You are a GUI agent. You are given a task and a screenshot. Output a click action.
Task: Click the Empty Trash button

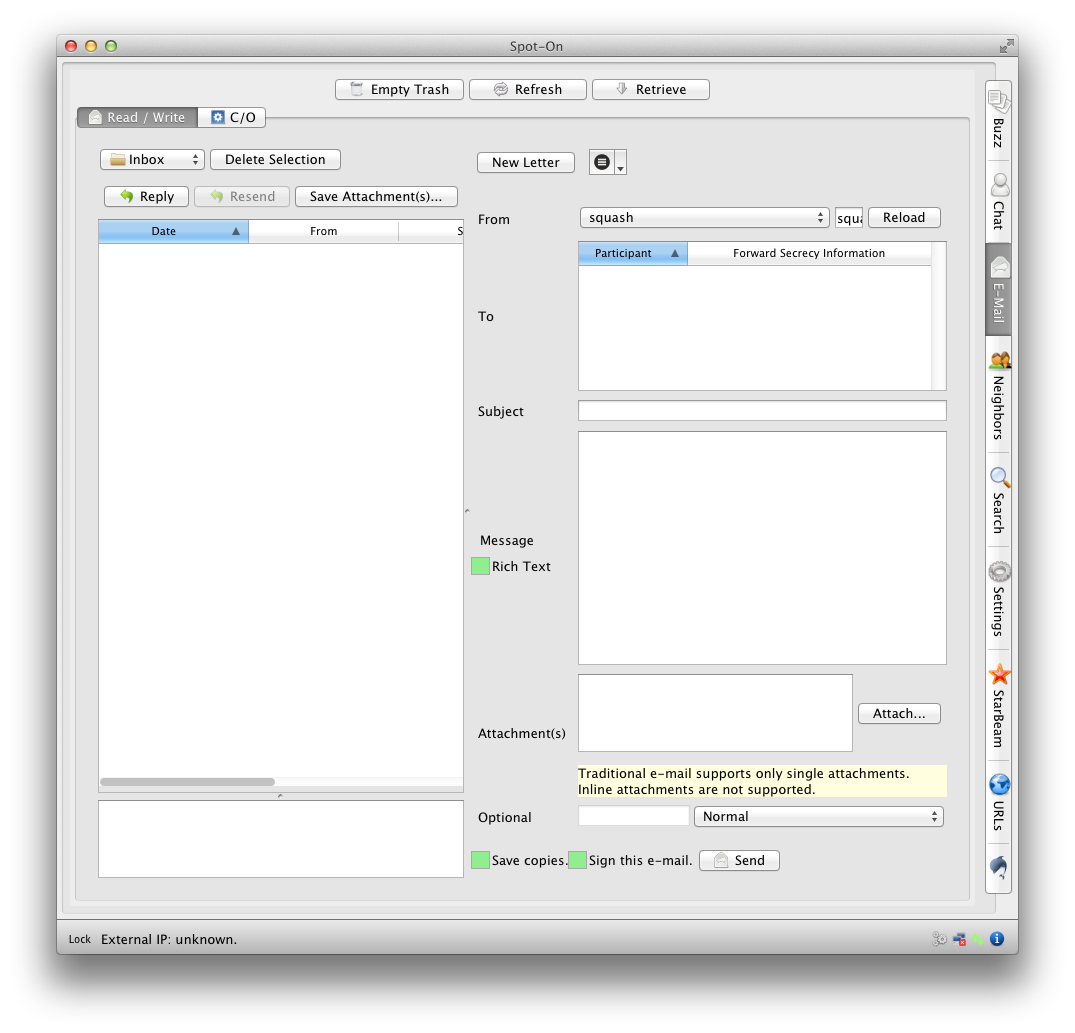click(399, 90)
